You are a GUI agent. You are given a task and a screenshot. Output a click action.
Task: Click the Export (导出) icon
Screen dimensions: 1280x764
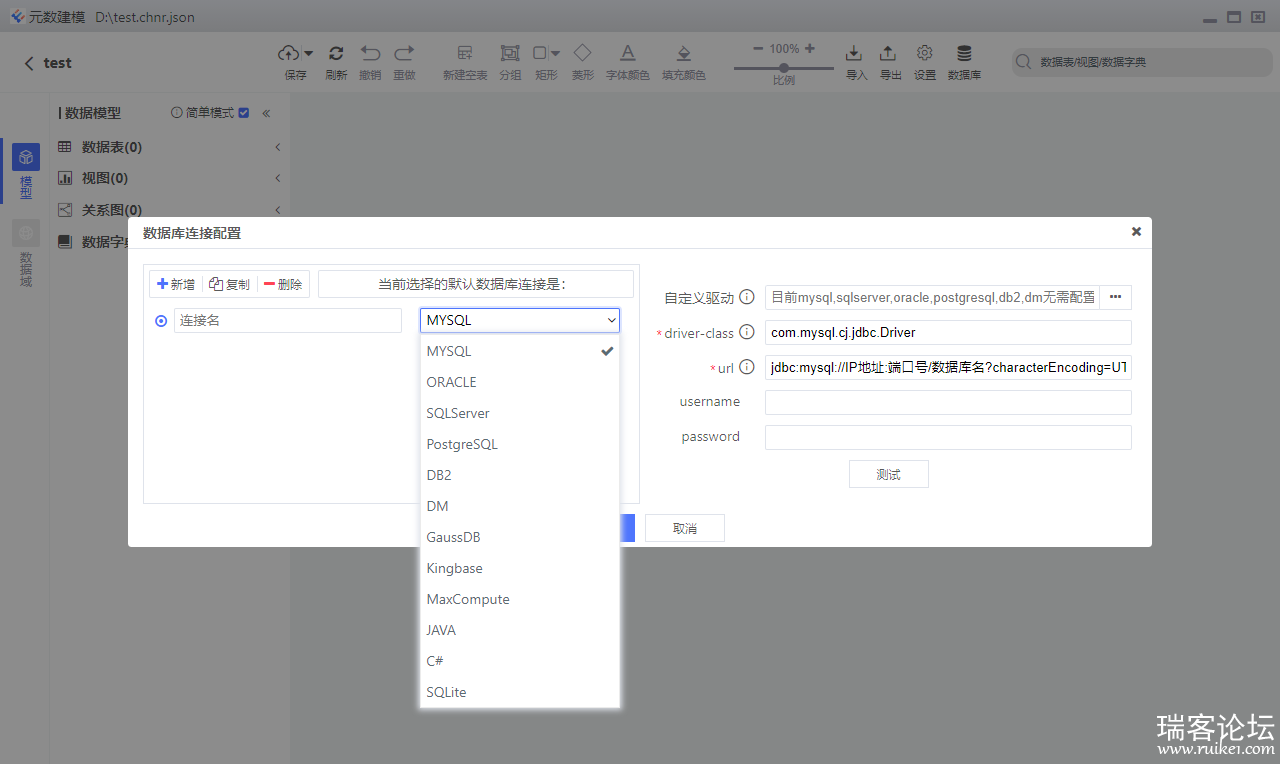click(888, 53)
